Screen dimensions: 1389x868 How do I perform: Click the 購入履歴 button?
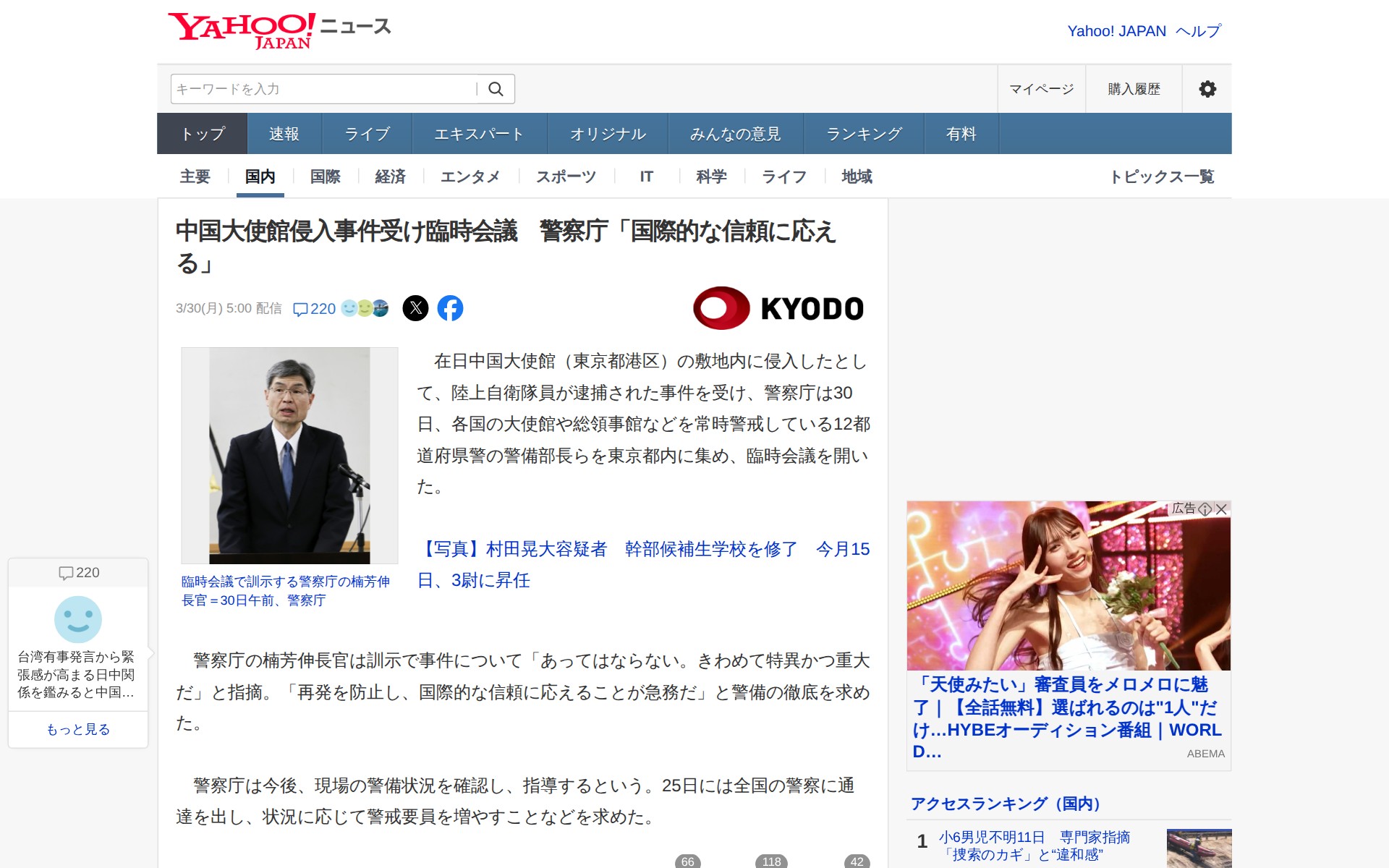[x=1134, y=89]
